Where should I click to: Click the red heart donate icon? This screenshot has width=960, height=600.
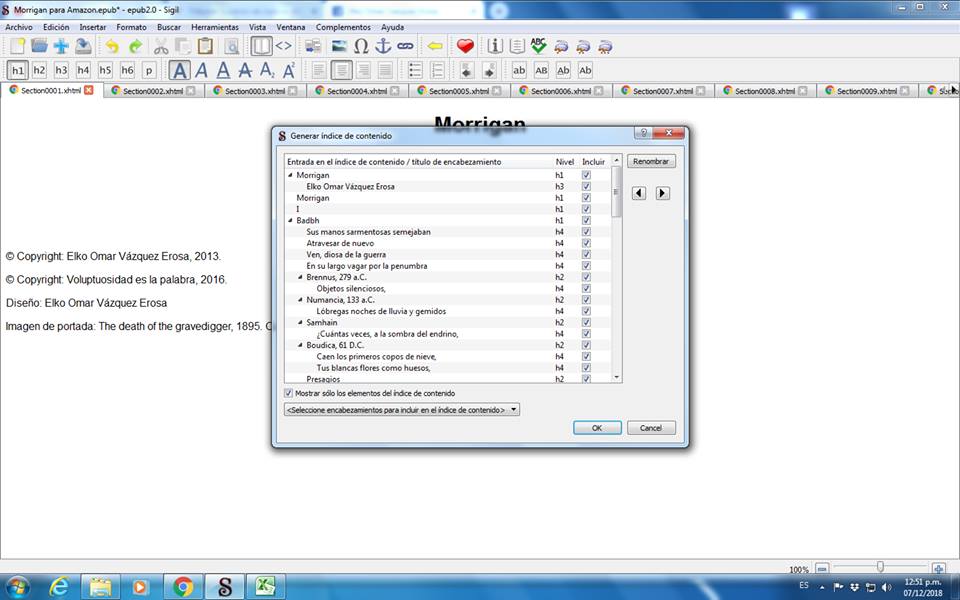tap(465, 46)
